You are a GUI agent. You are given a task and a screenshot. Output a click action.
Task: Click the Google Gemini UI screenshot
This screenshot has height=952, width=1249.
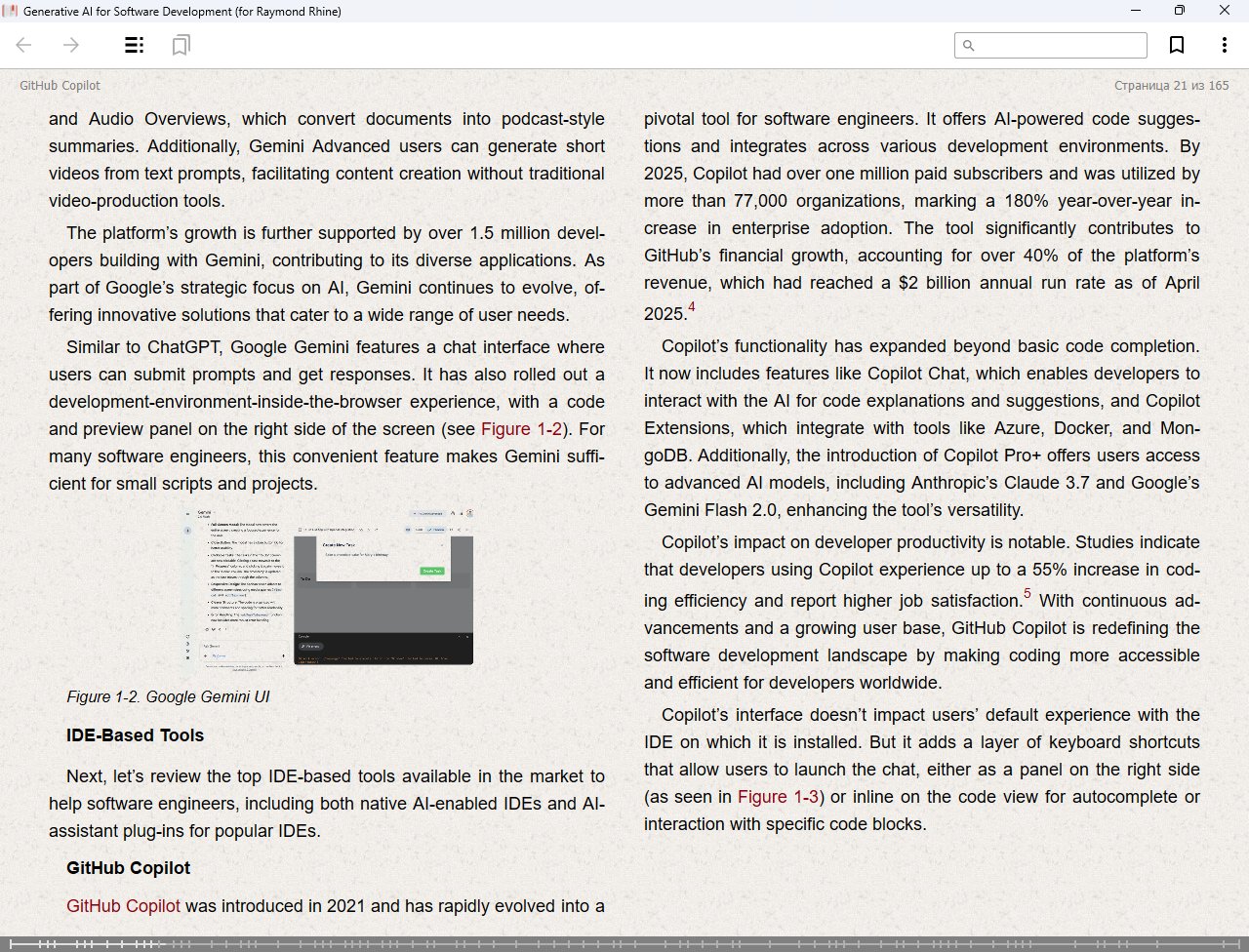(x=328, y=587)
